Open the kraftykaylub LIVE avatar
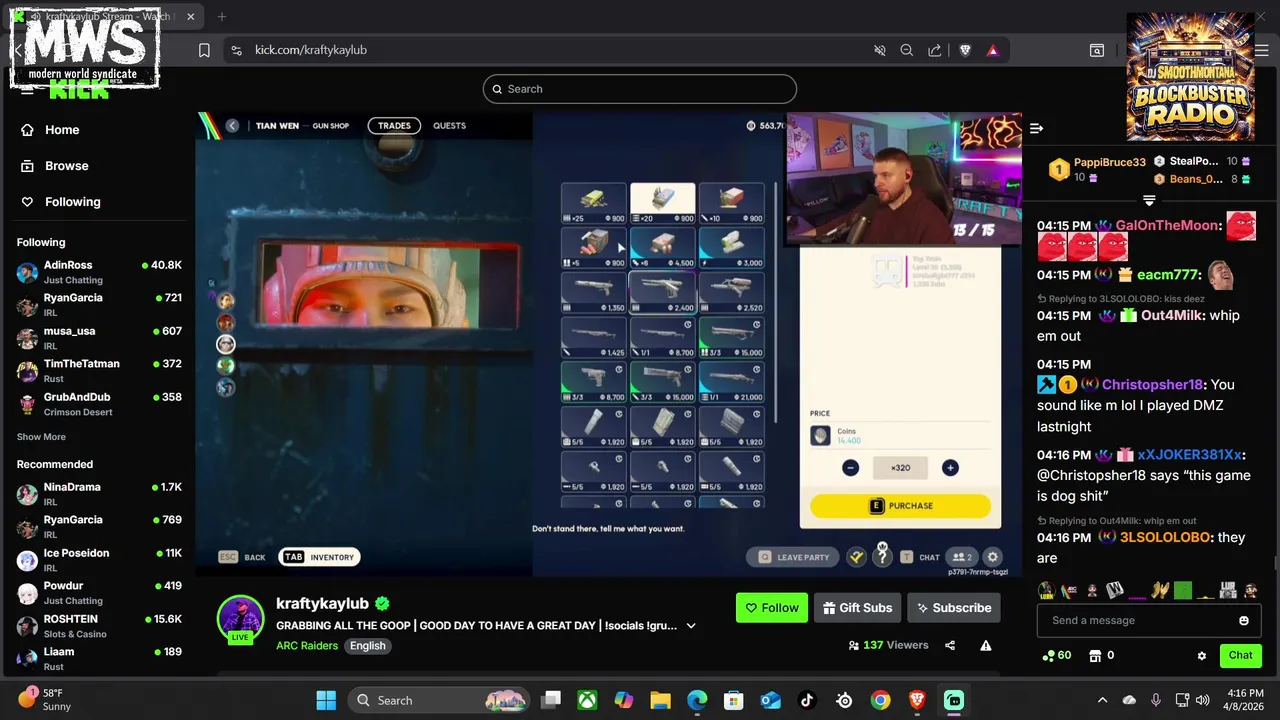Image resolution: width=1280 pixels, height=720 pixels. point(240,619)
